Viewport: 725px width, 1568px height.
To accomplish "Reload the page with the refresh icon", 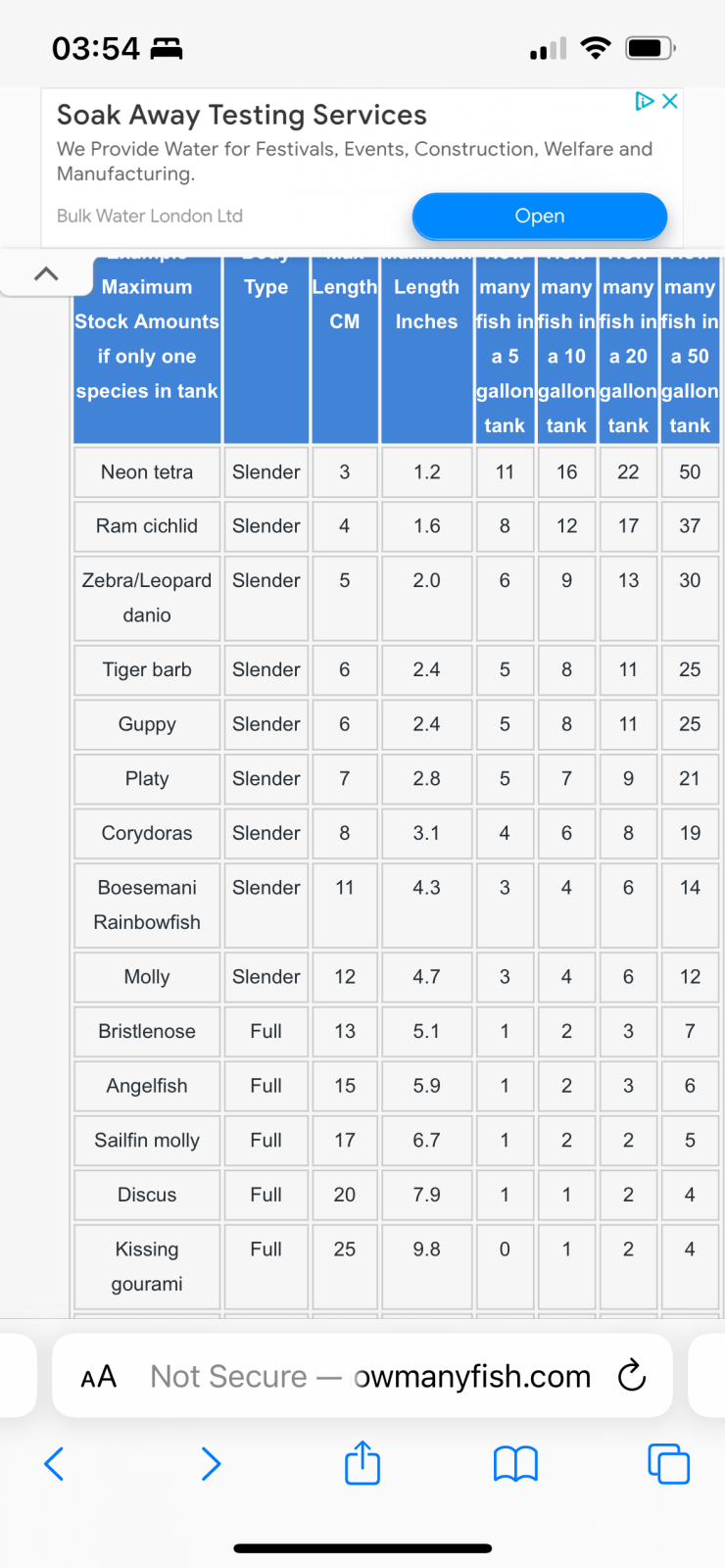I will click(632, 1376).
